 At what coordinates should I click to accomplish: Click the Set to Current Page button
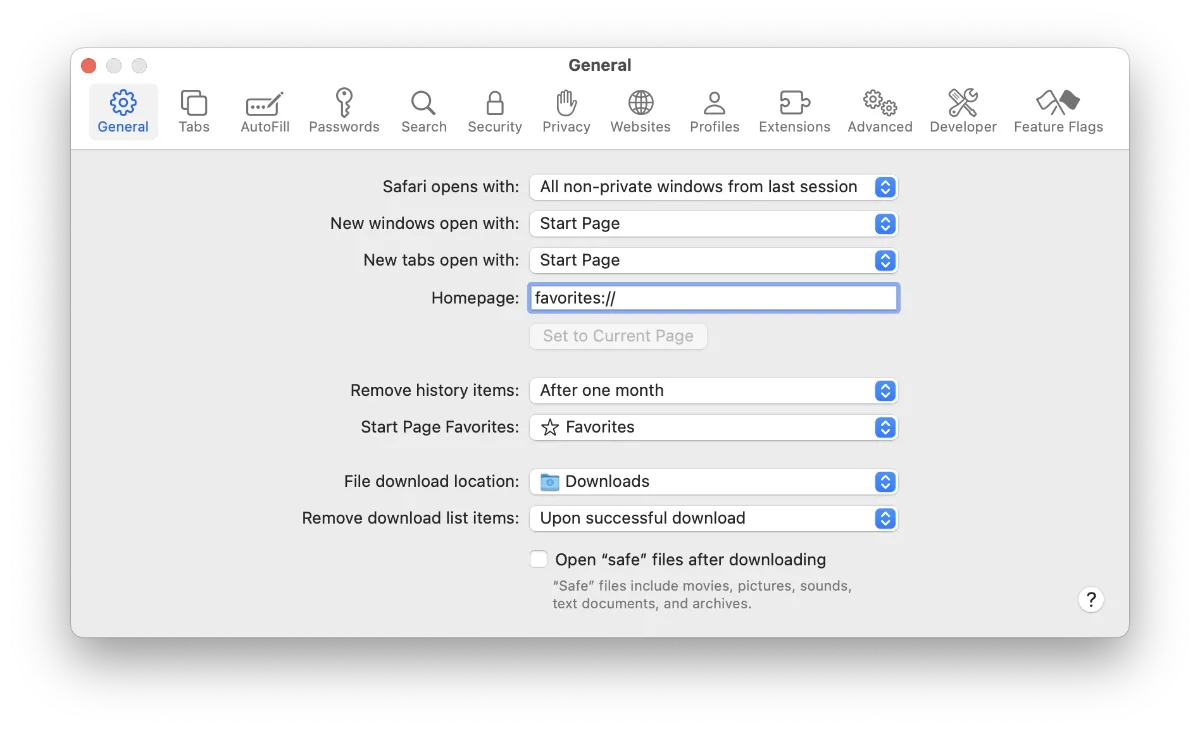pyautogui.click(x=618, y=336)
